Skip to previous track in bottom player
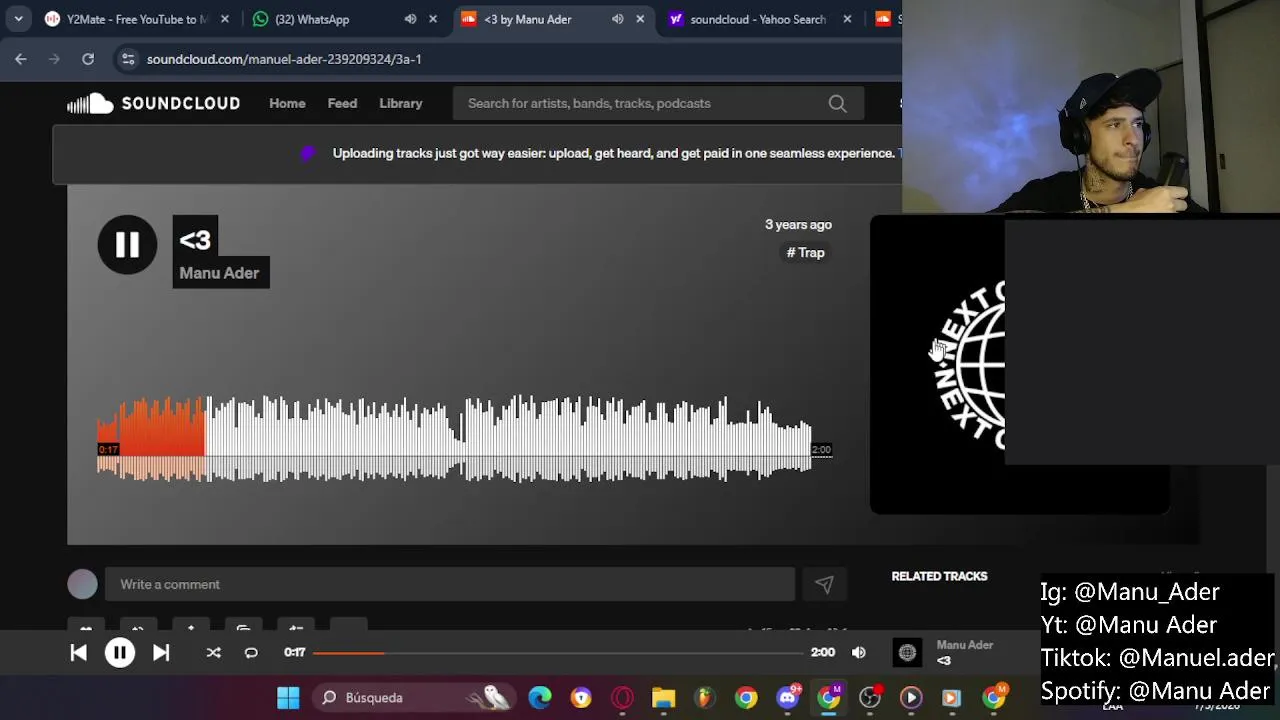This screenshot has width=1280, height=720. tap(78, 653)
